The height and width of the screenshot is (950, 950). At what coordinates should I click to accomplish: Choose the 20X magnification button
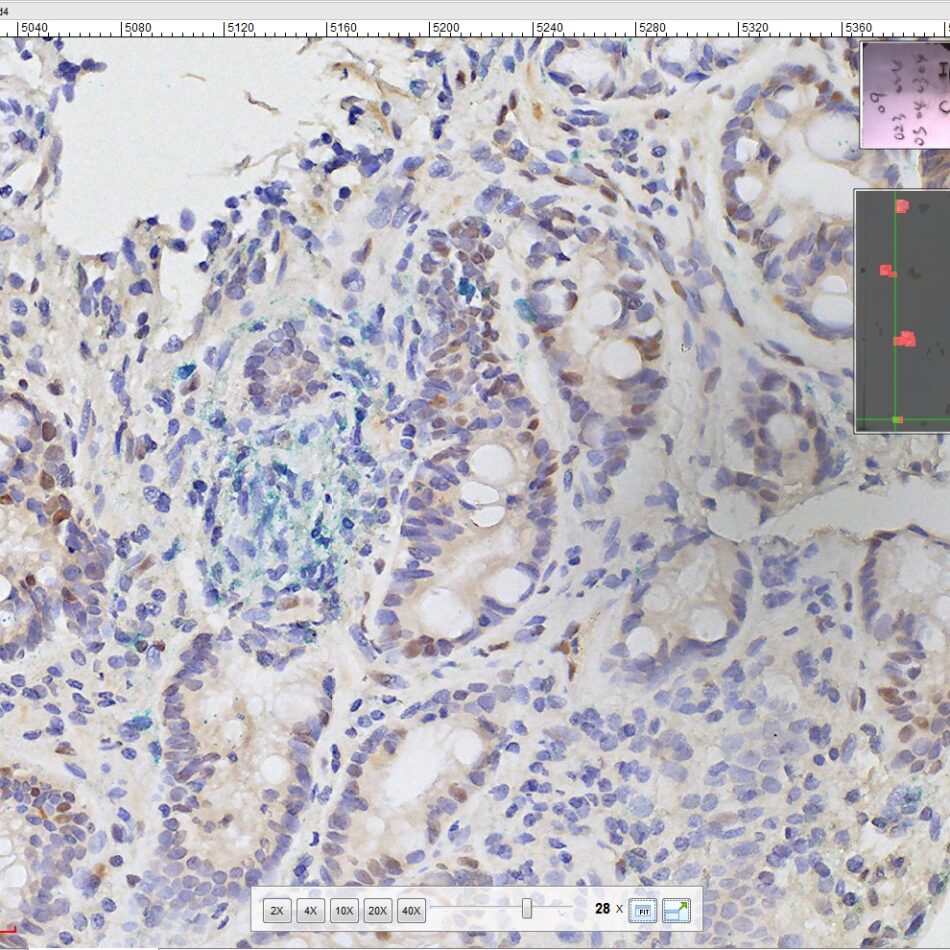point(377,911)
